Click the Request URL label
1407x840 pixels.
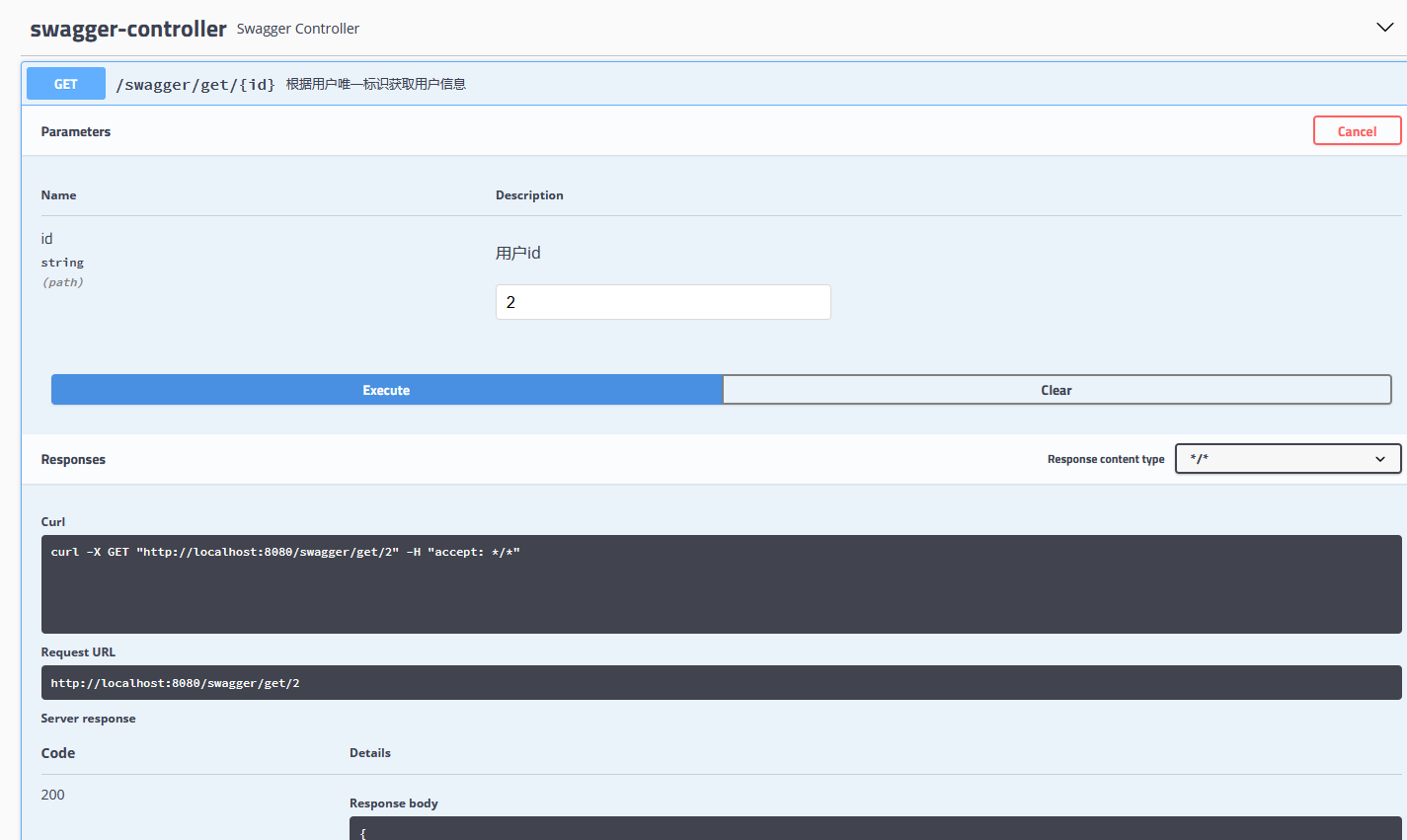(78, 651)
